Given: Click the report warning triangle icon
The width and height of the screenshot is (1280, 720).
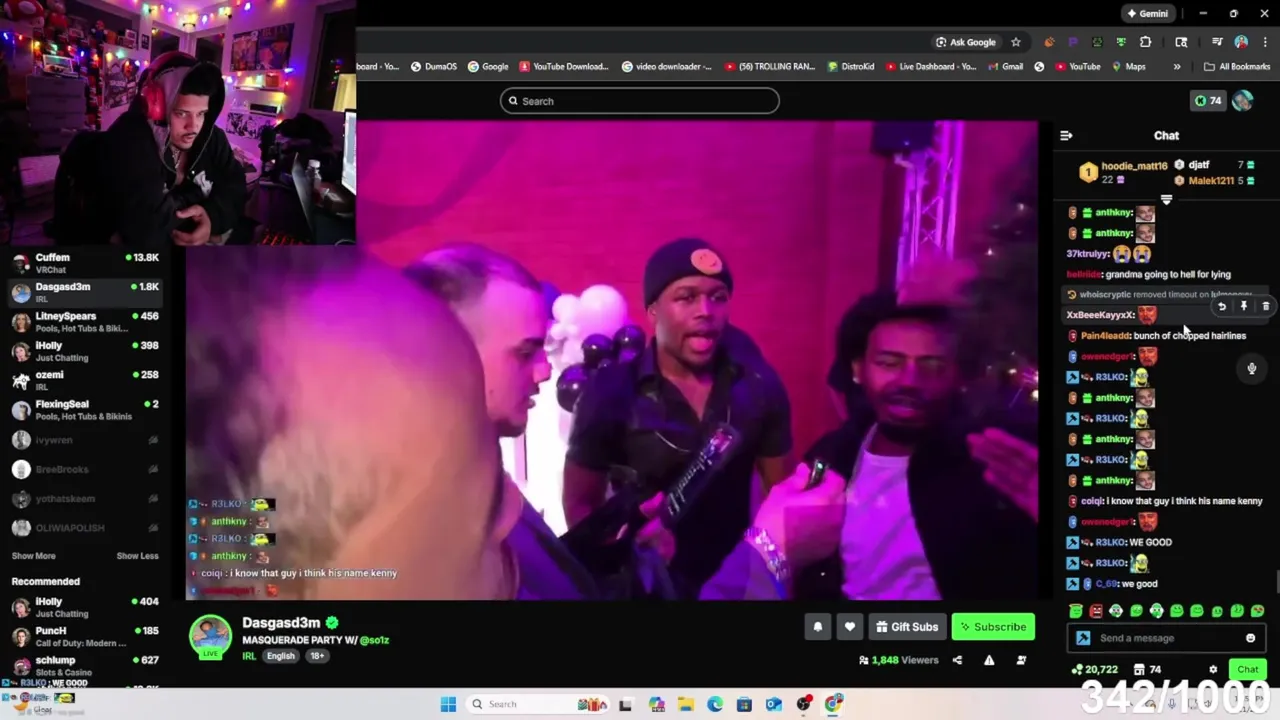Looking at the screenshot, I should [x=989, y=660].
